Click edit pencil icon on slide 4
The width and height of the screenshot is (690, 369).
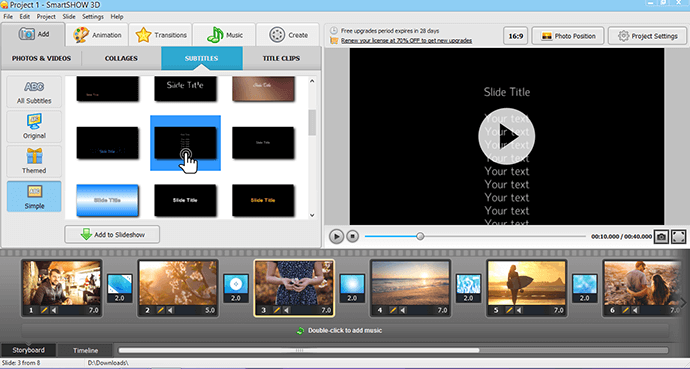pos(393,310)
